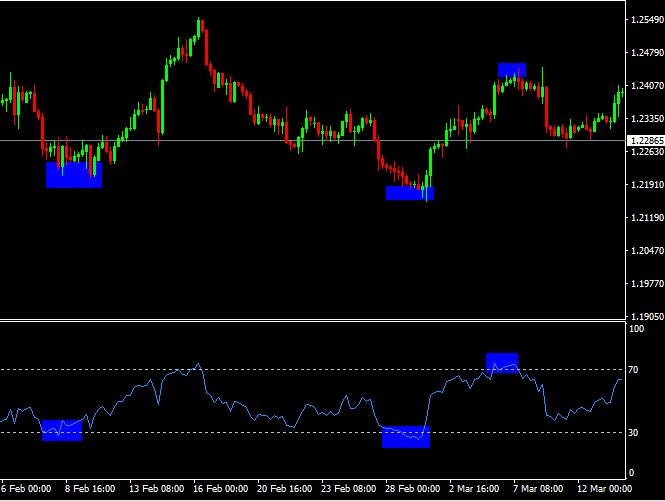
Task: Click the 20 Feb 16:00 time label
Action: coord(285,489)
